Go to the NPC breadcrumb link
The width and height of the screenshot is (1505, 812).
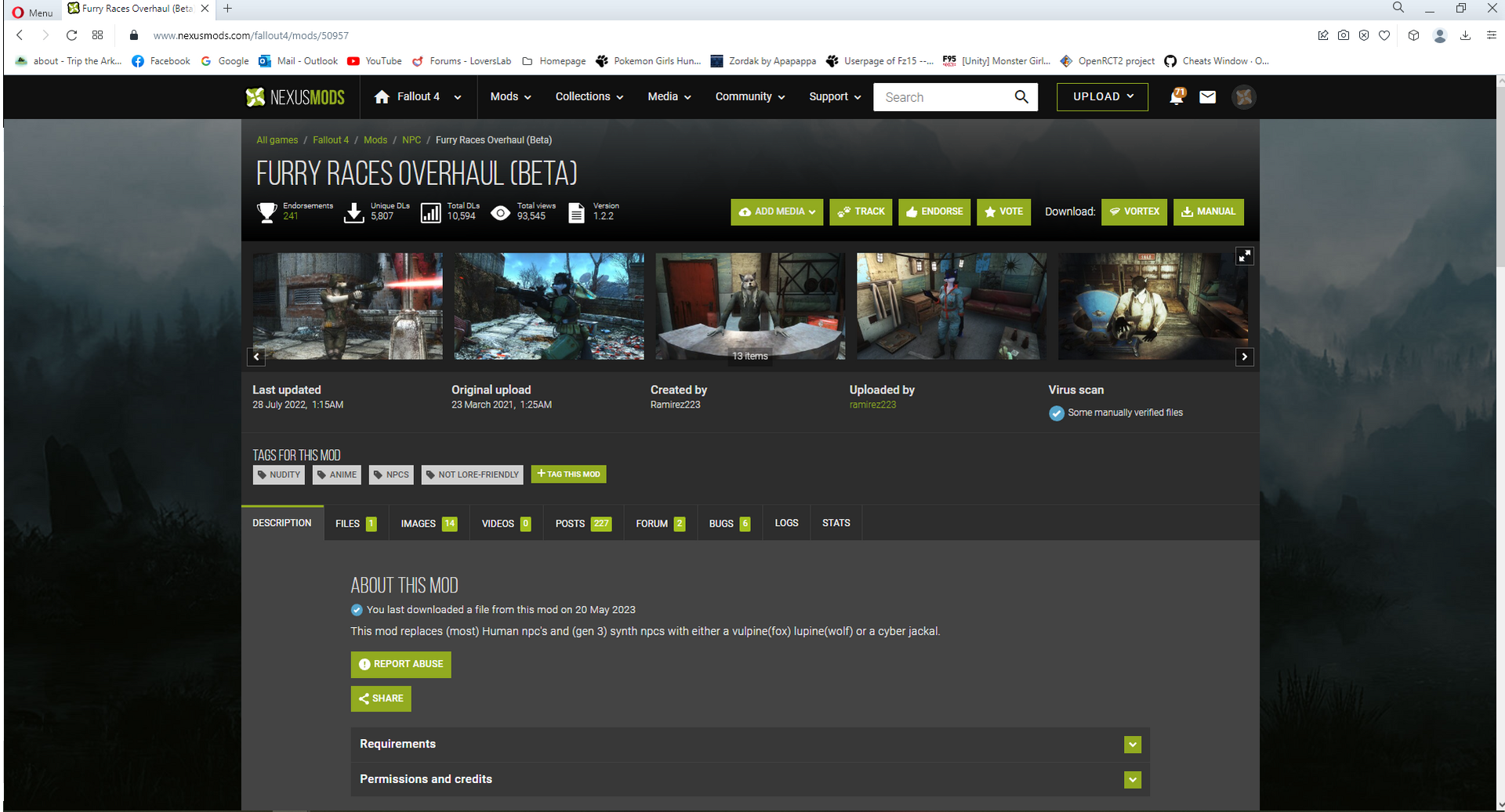pos(412,140)
